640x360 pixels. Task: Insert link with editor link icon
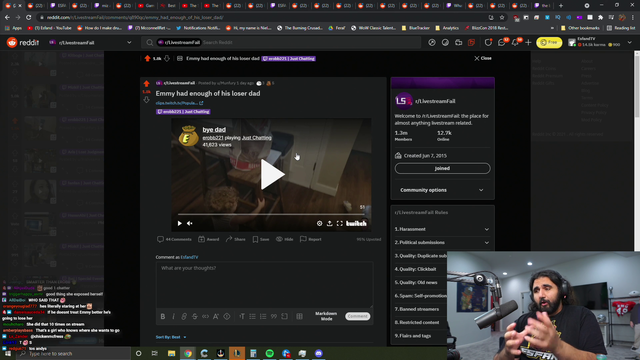184,316
